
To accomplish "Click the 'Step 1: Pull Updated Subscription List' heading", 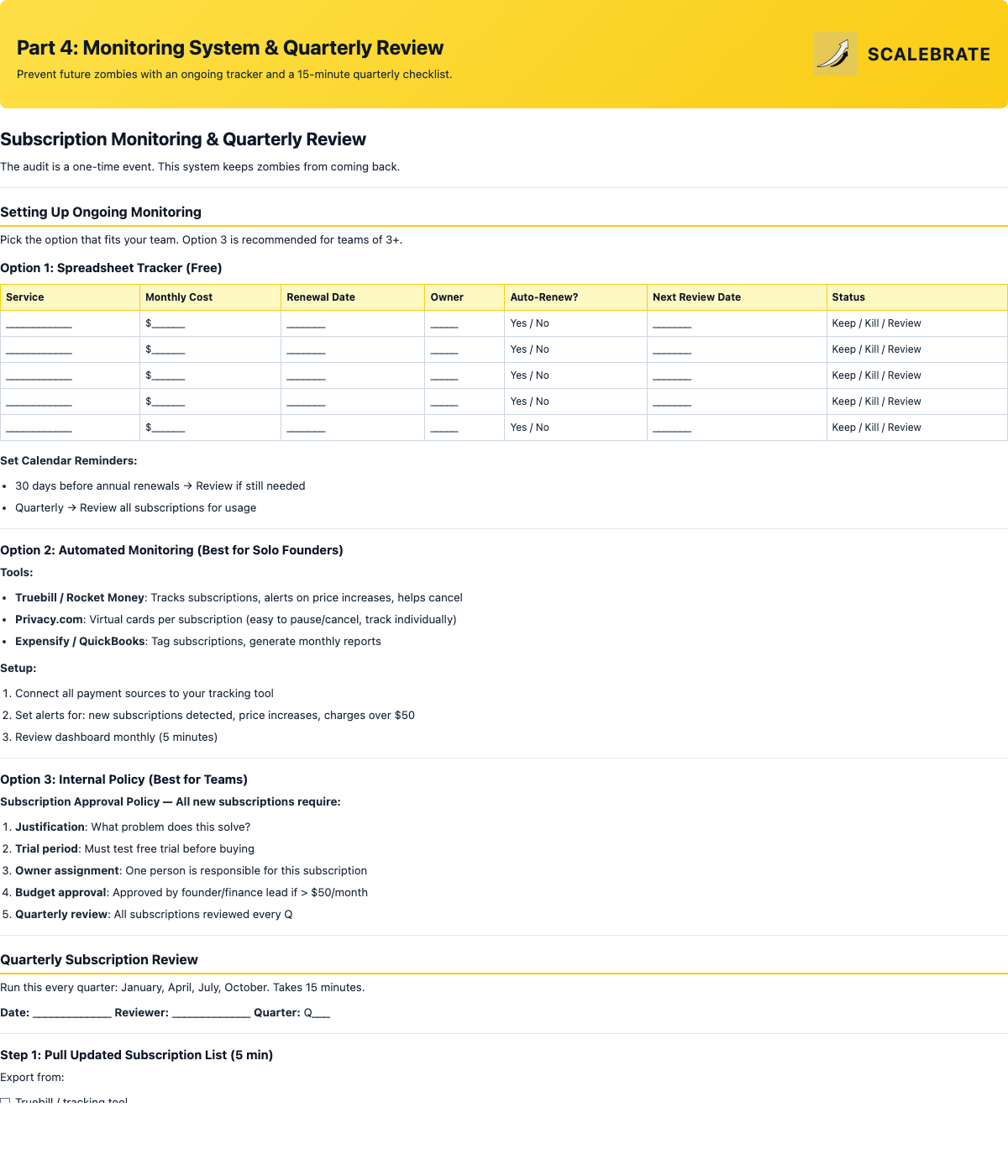I will [x=137, y=1055].
